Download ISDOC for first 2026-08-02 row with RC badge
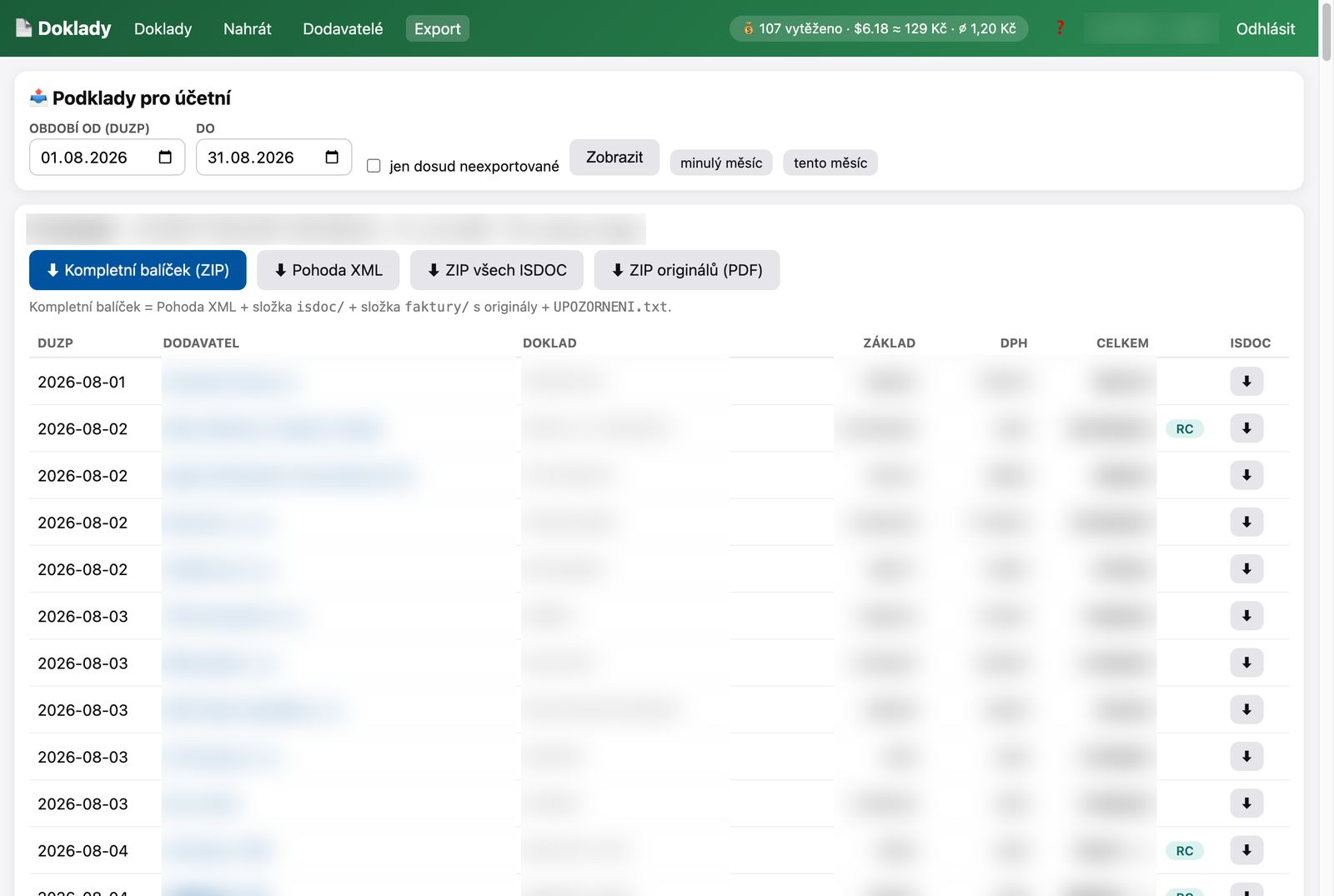This screenshot has width=1334, height=896. (1246, 428)
